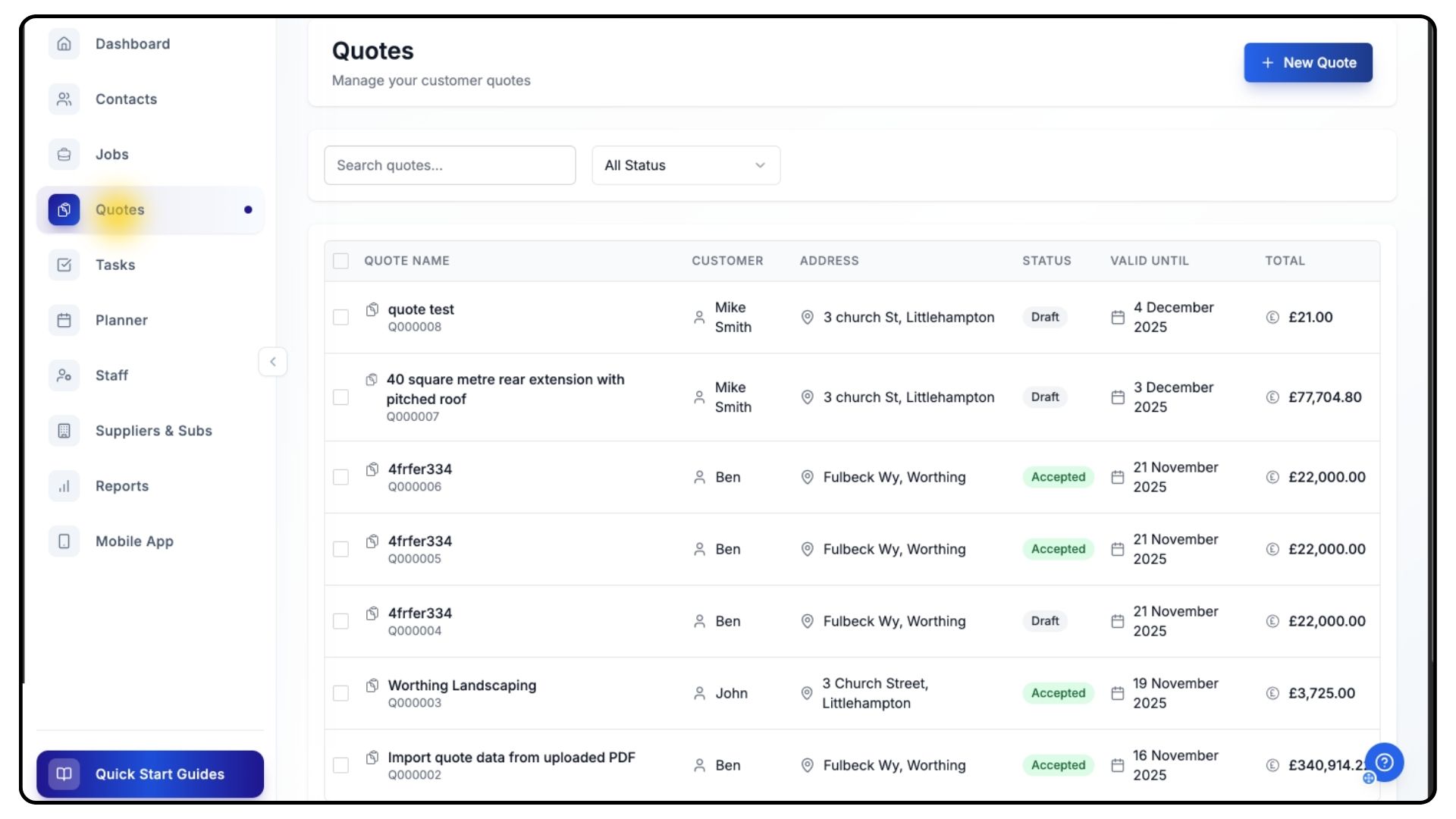Select Quotes in the sidebar
Viewport: 1456px width, 819px height.
pyautogui.click(x=120, y=210)
